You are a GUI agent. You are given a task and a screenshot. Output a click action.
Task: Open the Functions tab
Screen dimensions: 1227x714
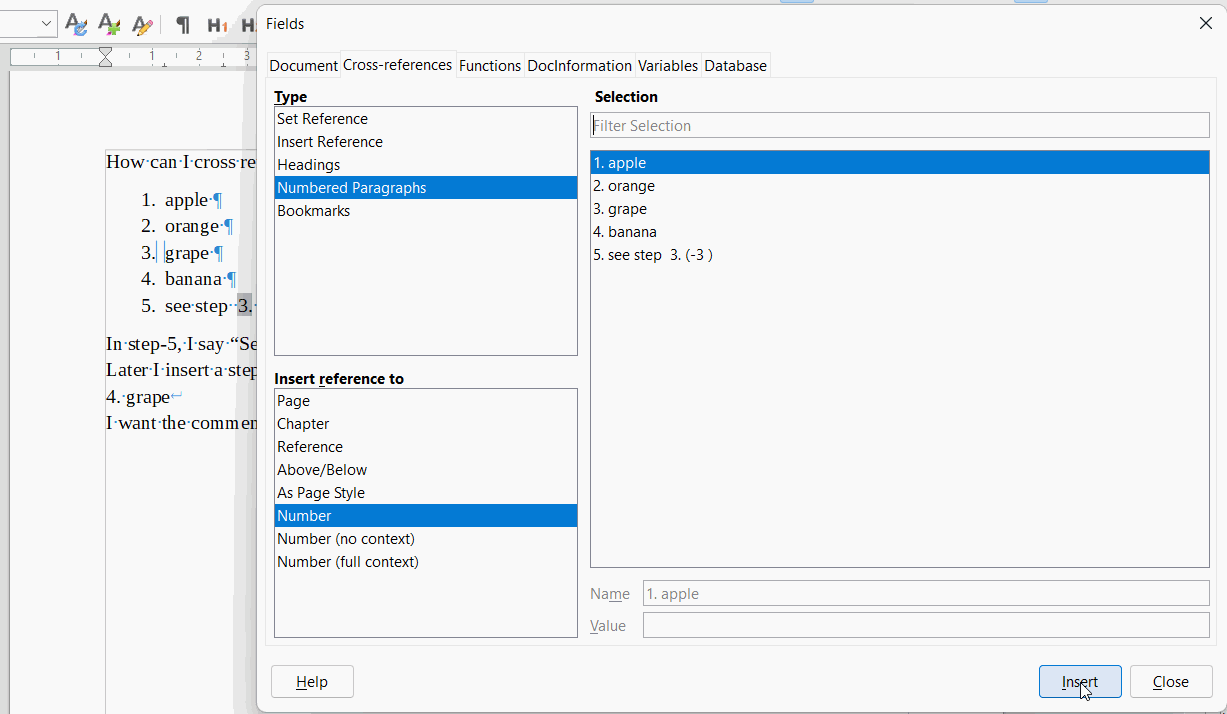coord(489,66)
